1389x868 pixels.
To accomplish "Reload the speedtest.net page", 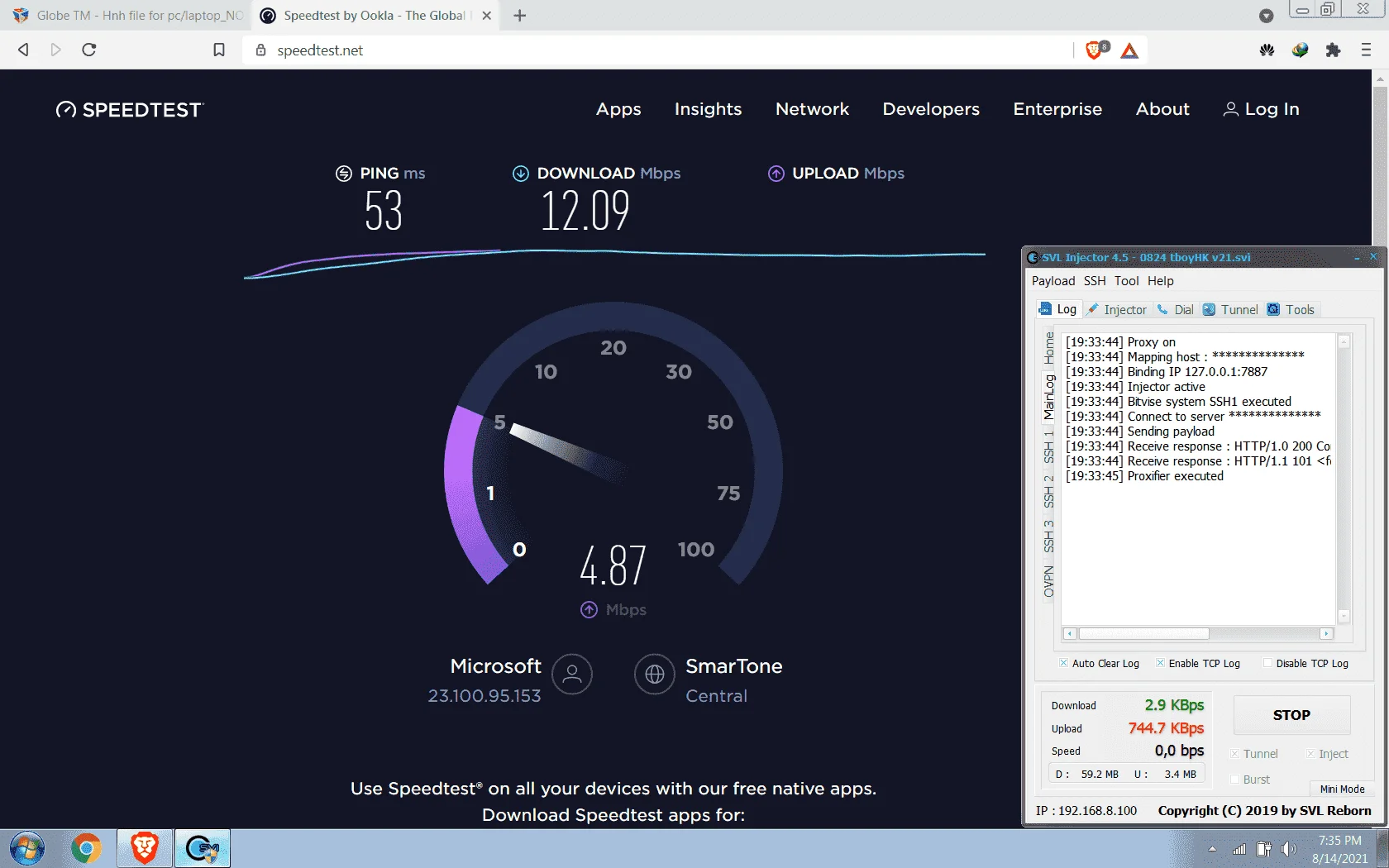I will (x=89, y=50).
